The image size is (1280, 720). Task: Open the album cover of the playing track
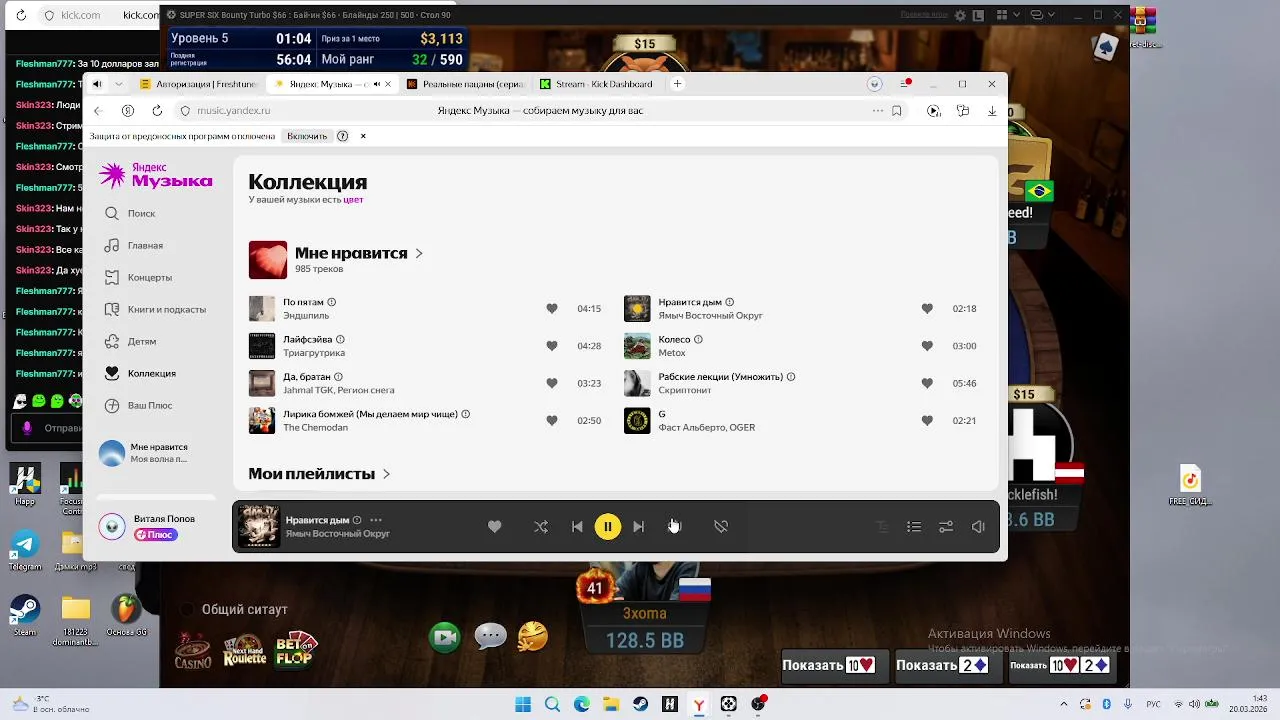pos(258,527)
